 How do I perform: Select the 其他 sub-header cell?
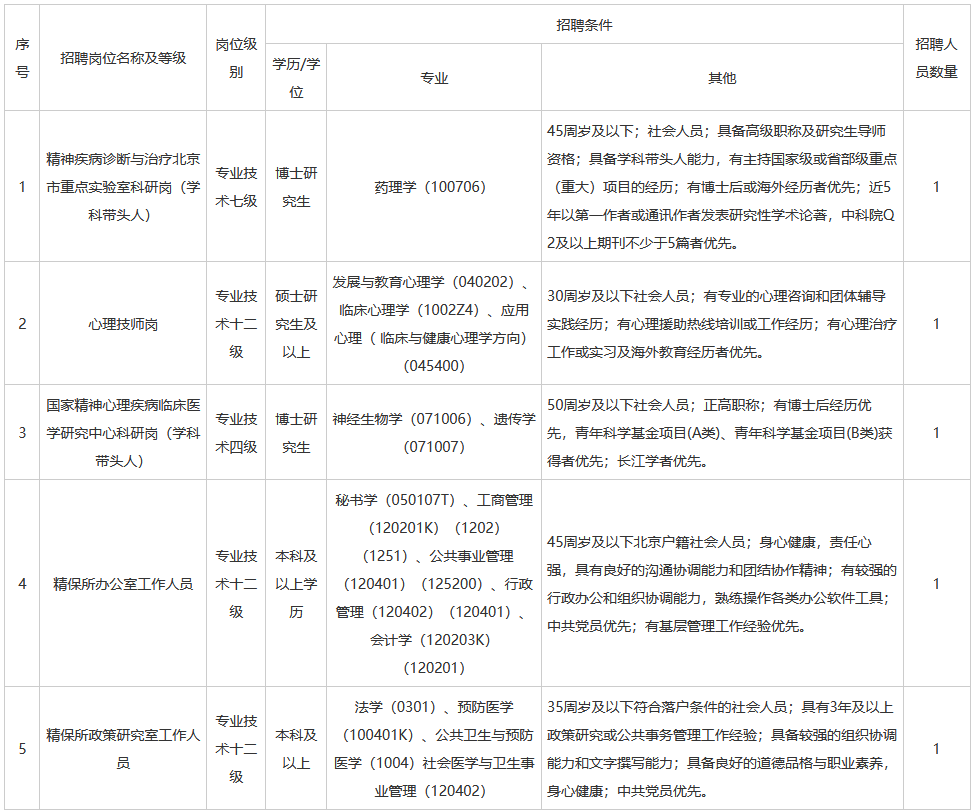(x=722, y=78)
